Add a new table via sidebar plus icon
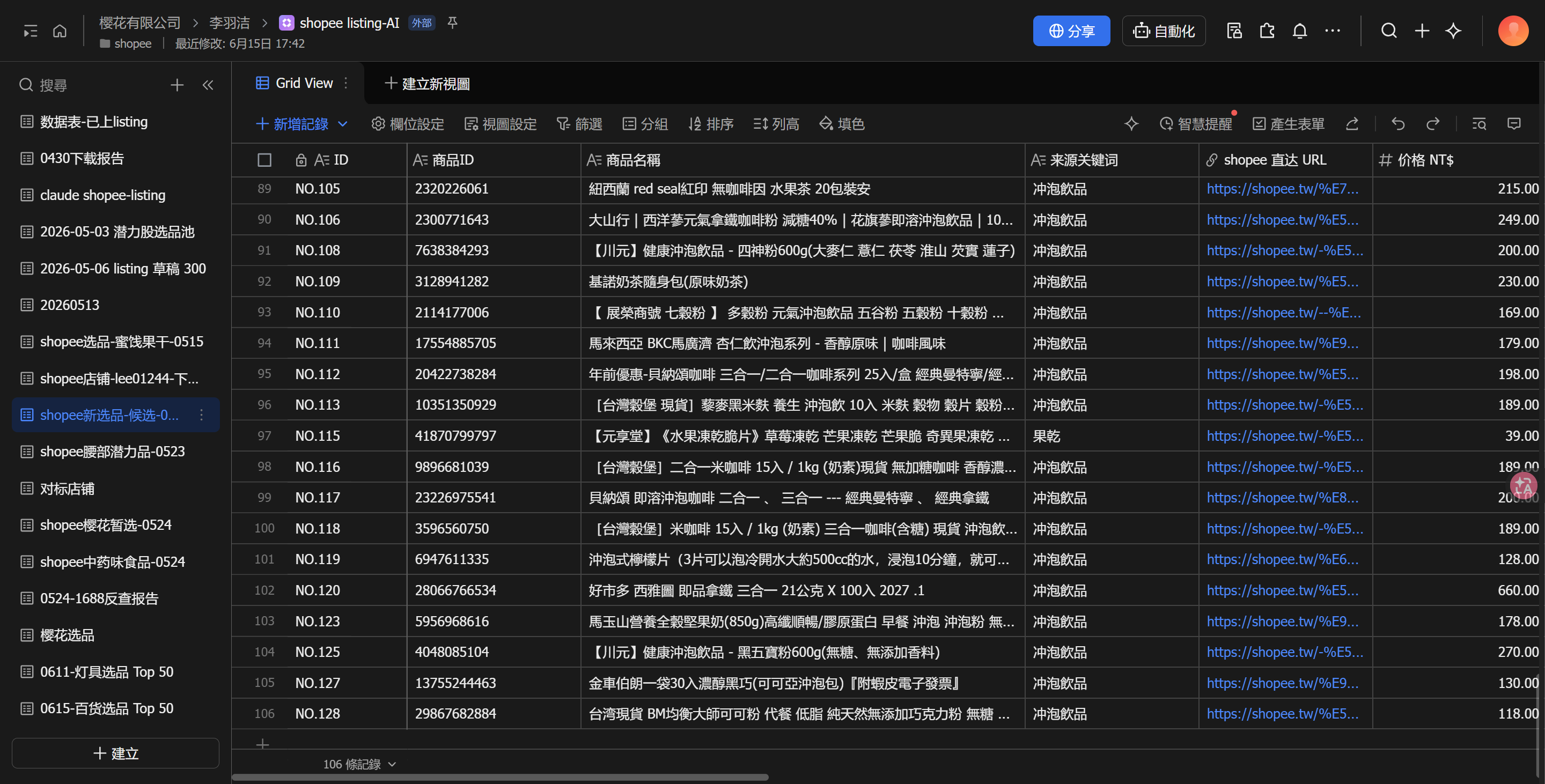The height and width of the screenshot is (784, 1545). coord(177,85)
